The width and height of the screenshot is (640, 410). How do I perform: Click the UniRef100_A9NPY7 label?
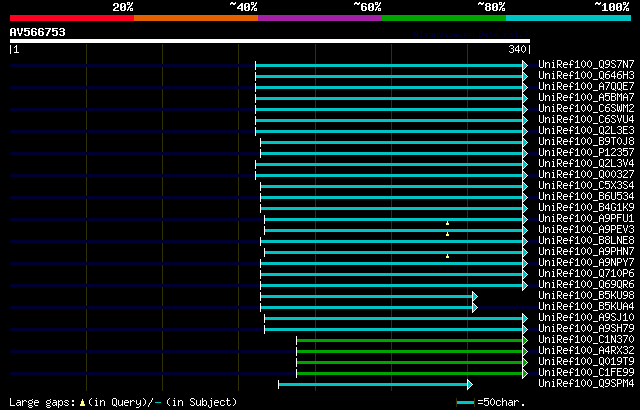(x=586, y=263)
